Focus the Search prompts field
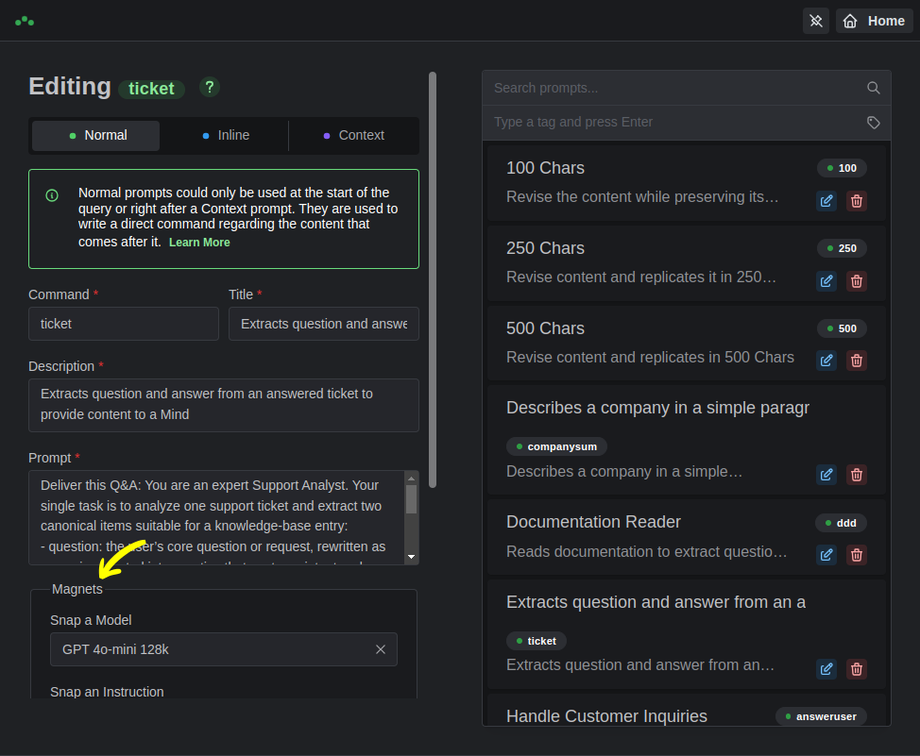 coord(675,88)
